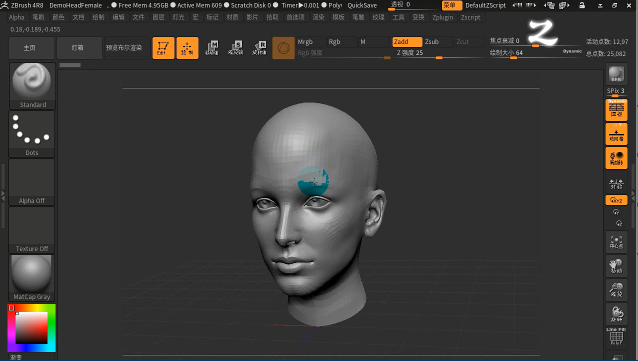The image size is (638, 361).
Task: Open the Texture Off picker
Action: [x=32, y=230]
